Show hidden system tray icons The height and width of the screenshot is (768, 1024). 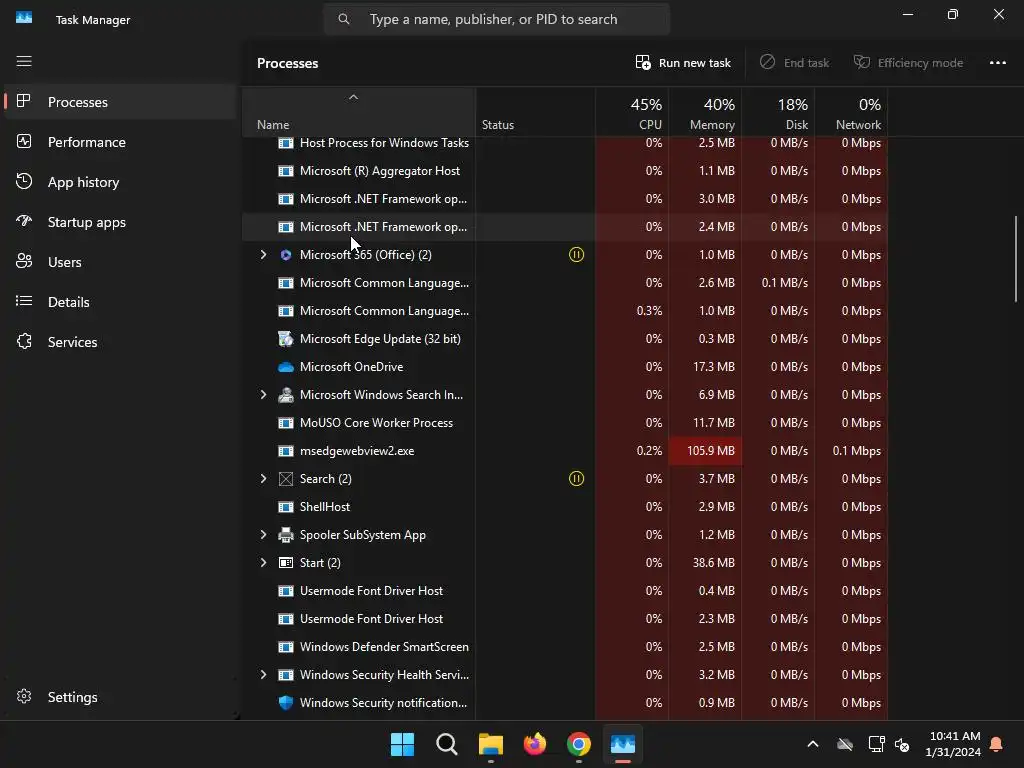(x=813, y=744)
